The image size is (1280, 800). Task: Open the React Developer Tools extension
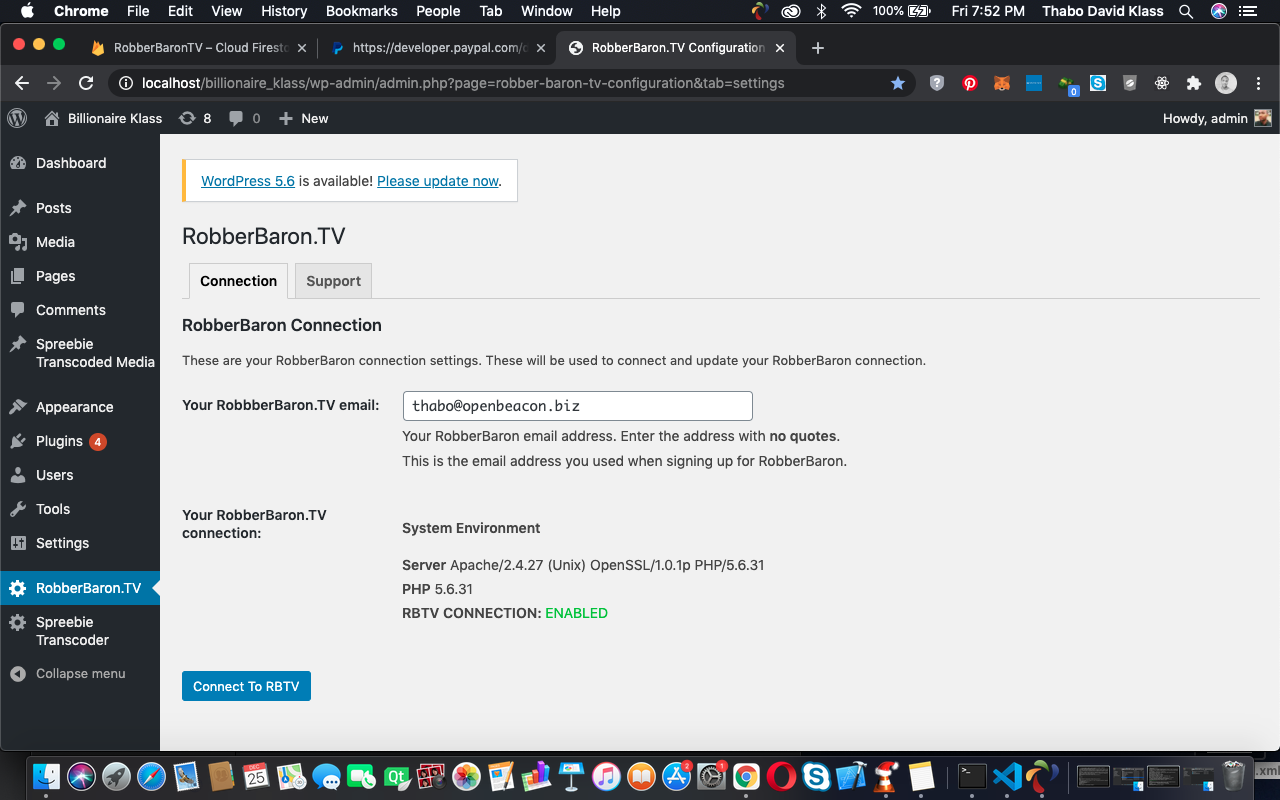tap(1162, 83)
